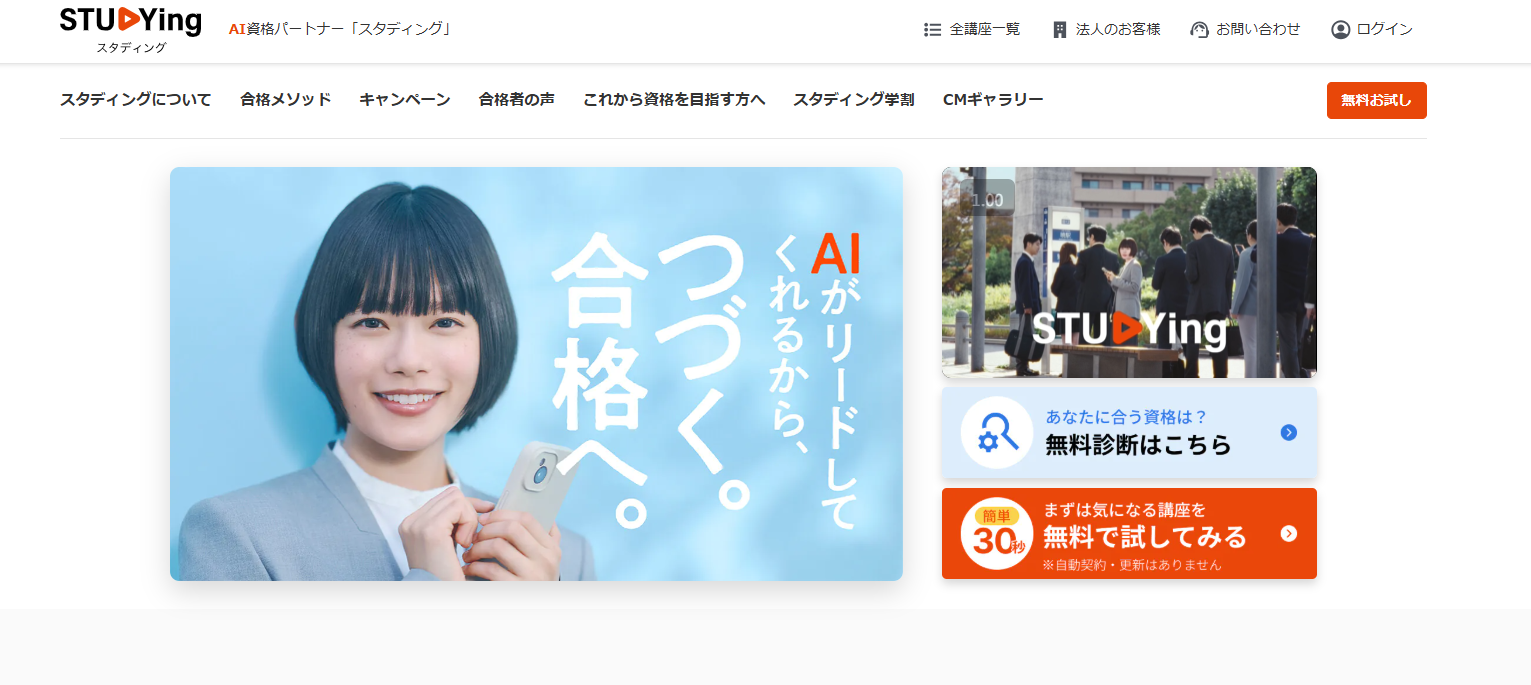Click the magnifier gear icon for 無料診断
This screenshot has height=685, width=1531.
pyautogui.click(x=996, y=433)
